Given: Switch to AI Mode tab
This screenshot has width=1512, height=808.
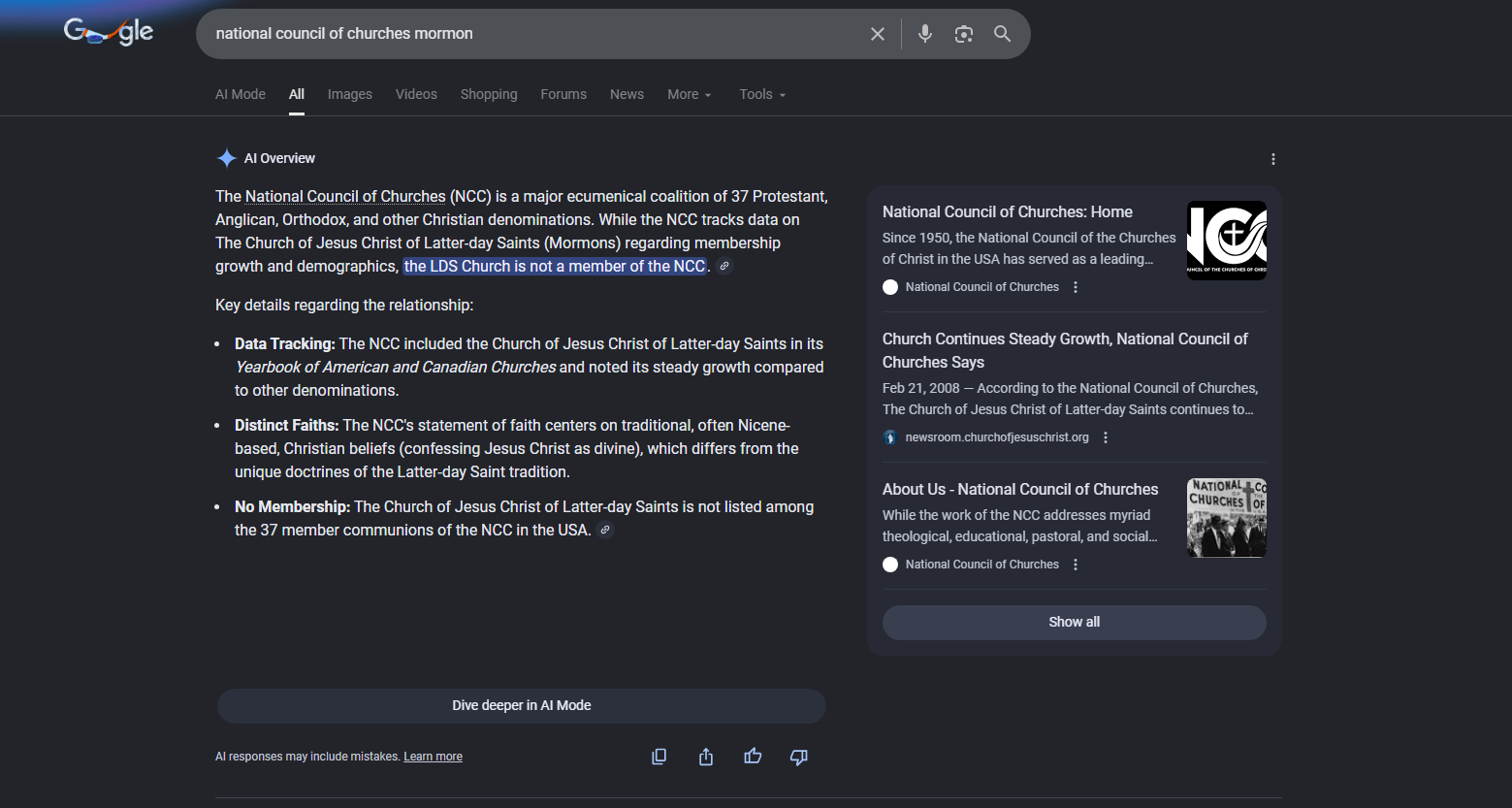Looking at the screenshot, I should (241, 94).
